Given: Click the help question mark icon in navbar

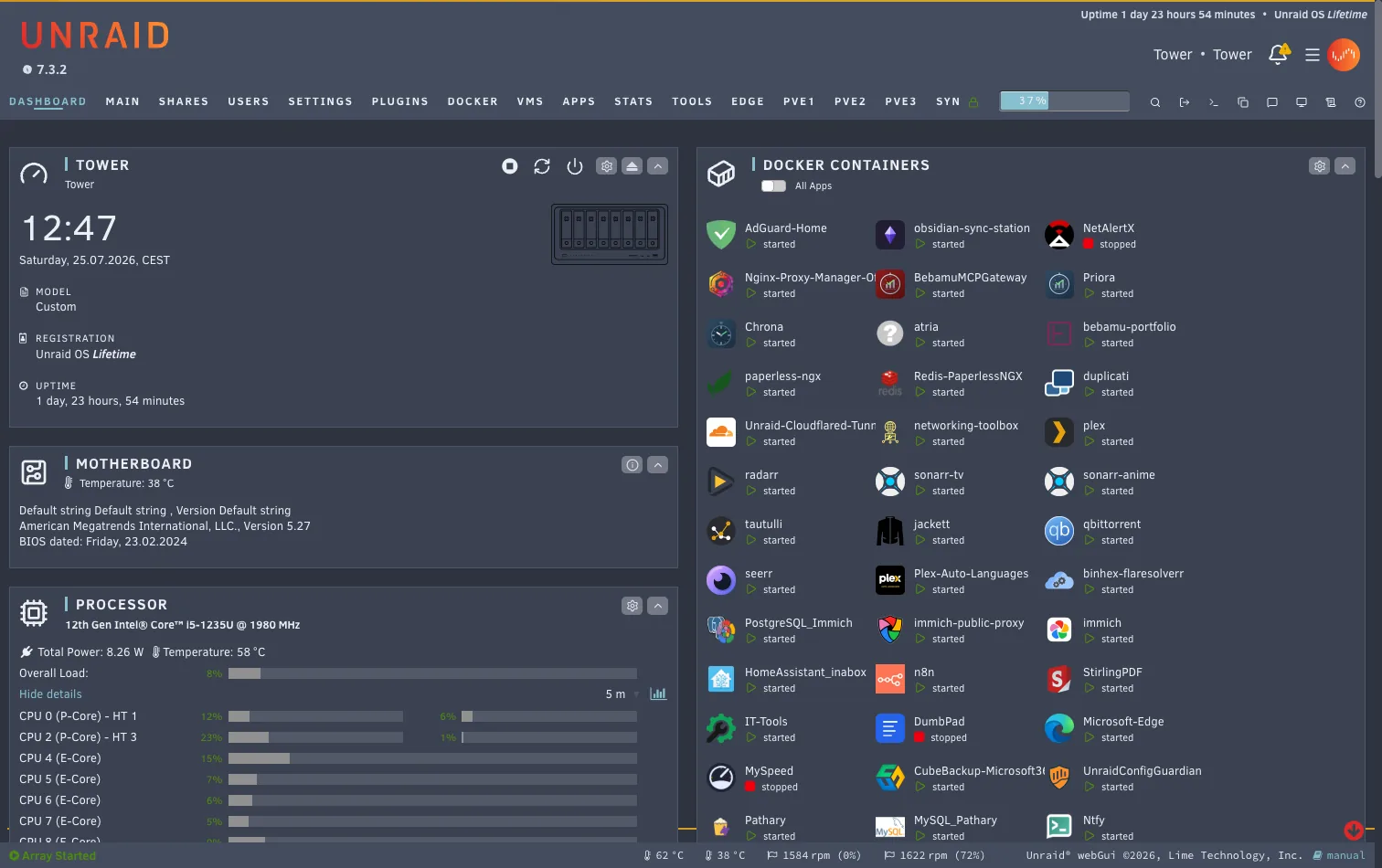Looking at the screenshot, I should point(1360,102).
